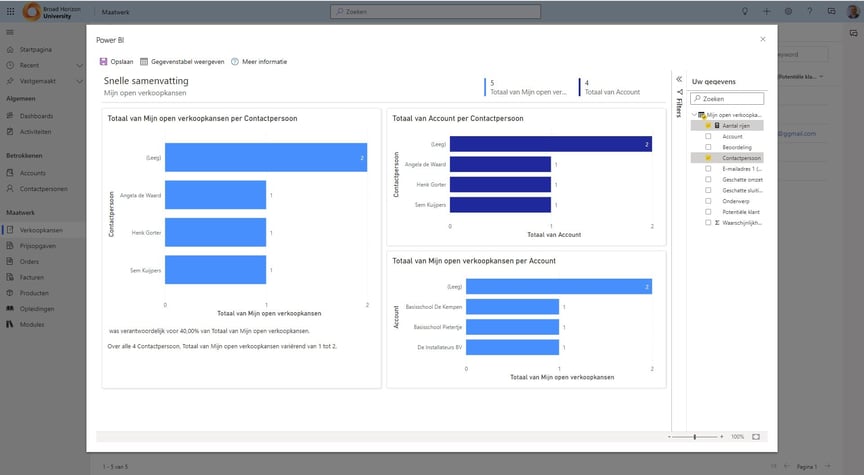This screenshot has height=475, width=864.
Task: Click the zoom in plus button
Action: click(721, 436)
